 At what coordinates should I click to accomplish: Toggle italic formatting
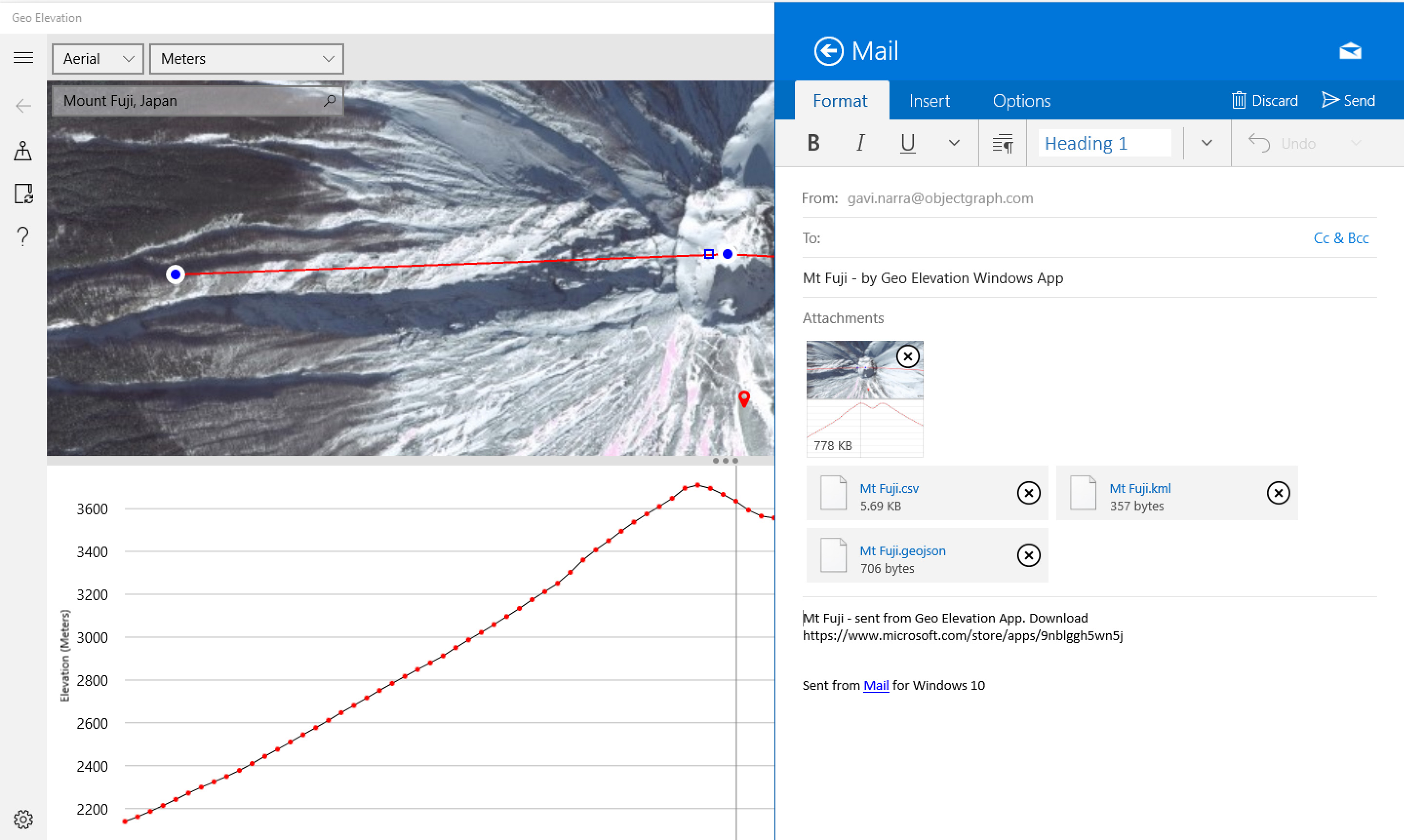pos(861,143)
